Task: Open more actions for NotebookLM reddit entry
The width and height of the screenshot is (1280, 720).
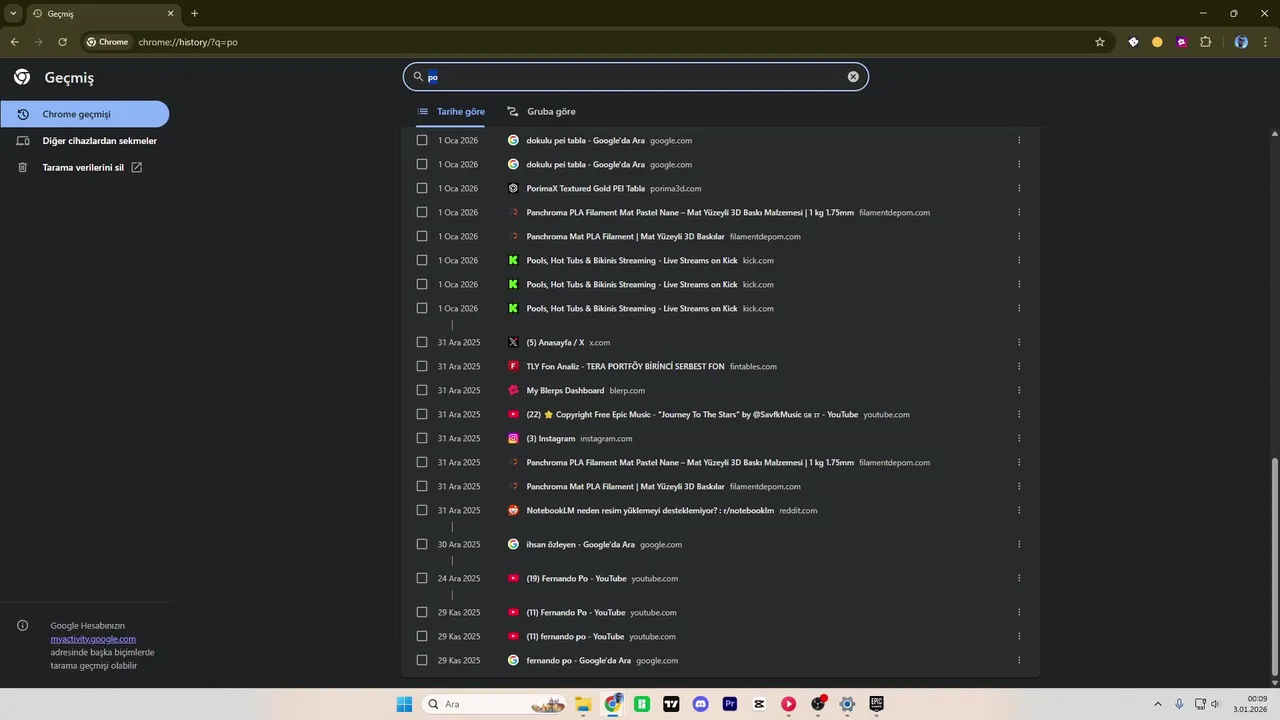Action: 1019,510
